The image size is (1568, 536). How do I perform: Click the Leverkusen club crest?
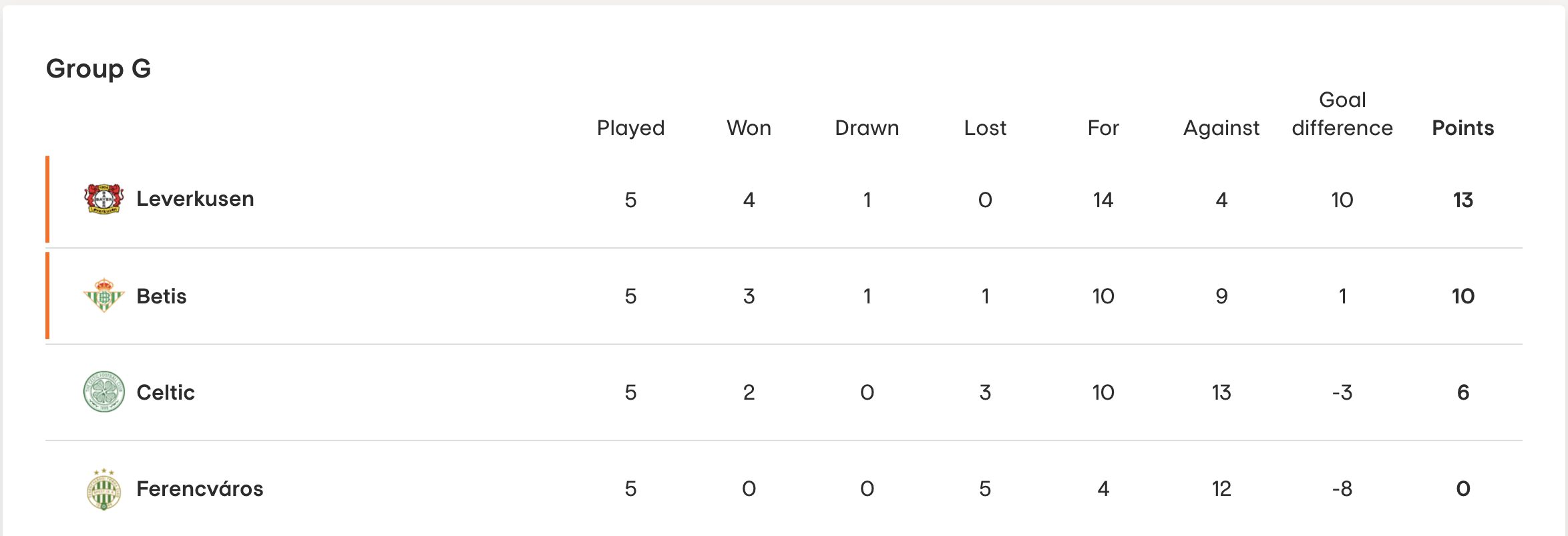(104, 199)
